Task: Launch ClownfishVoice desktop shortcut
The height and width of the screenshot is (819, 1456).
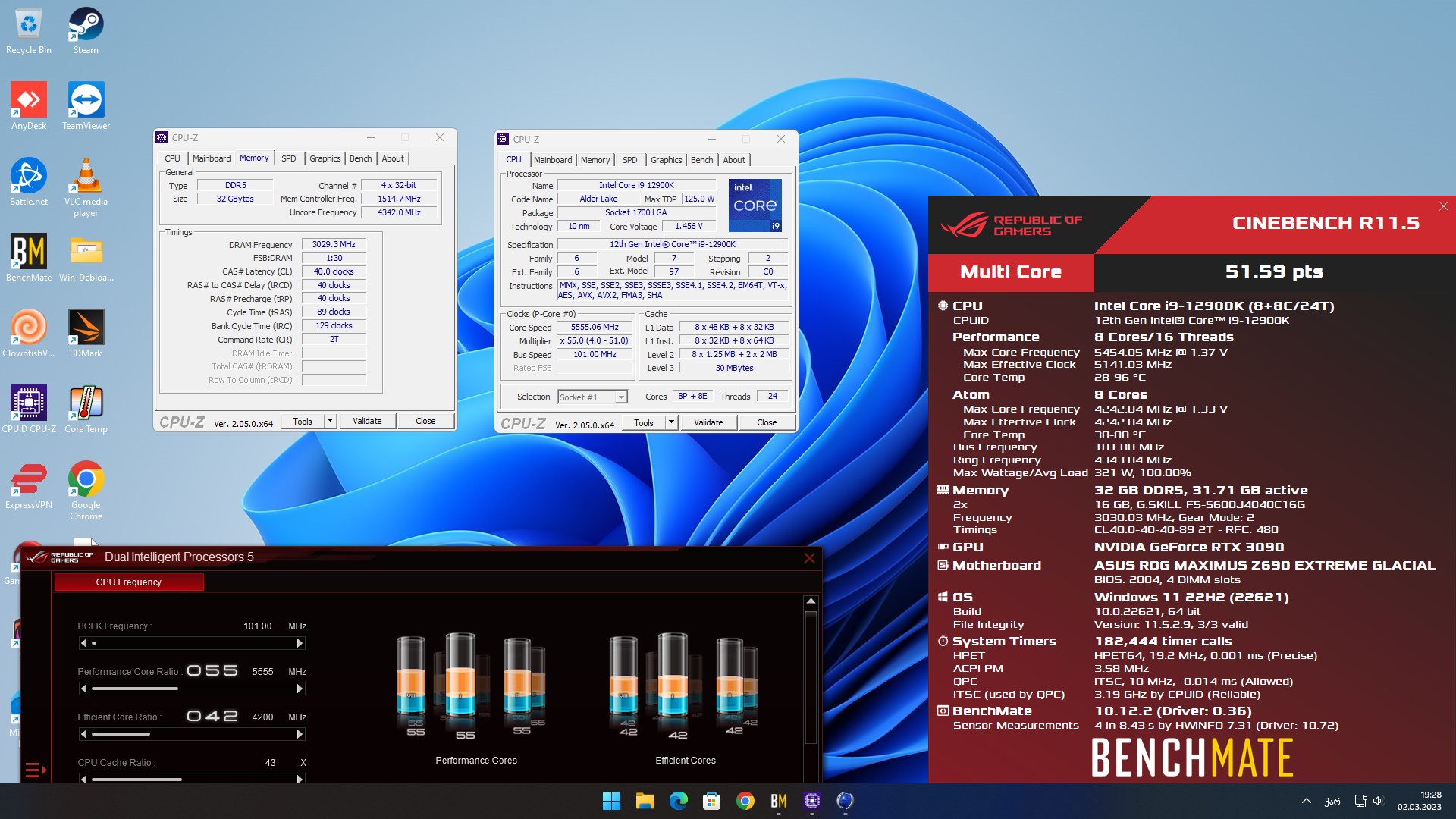Action: pyautogui.click(x=29, y=334)
